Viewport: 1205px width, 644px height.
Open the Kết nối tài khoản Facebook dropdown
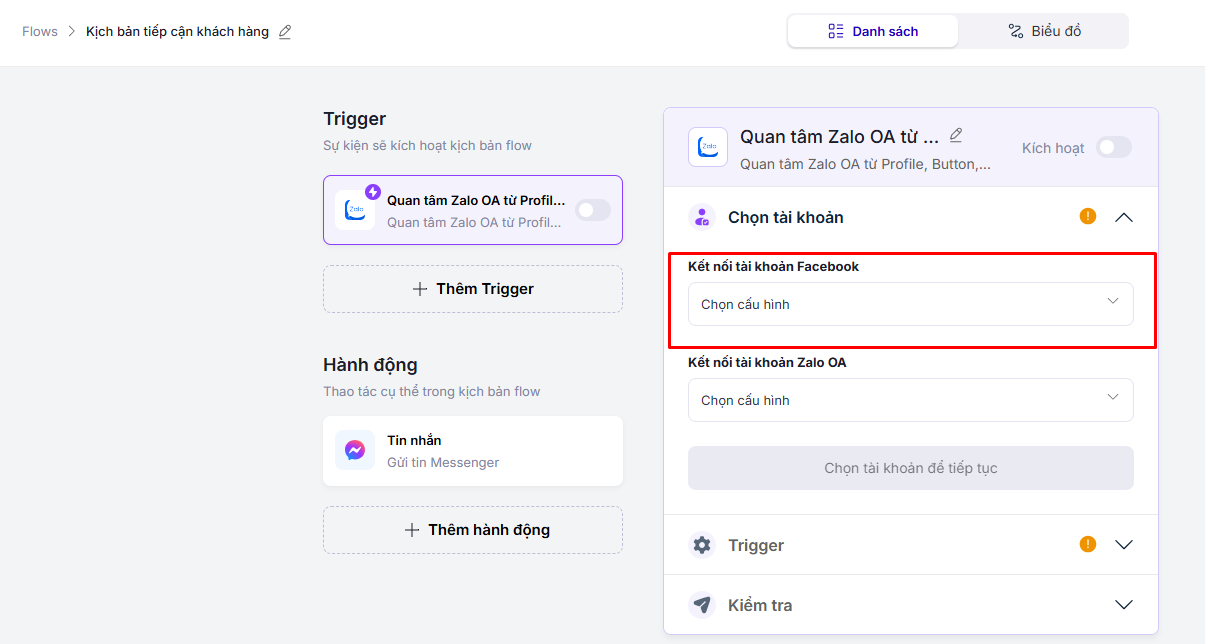coord(910,304)
